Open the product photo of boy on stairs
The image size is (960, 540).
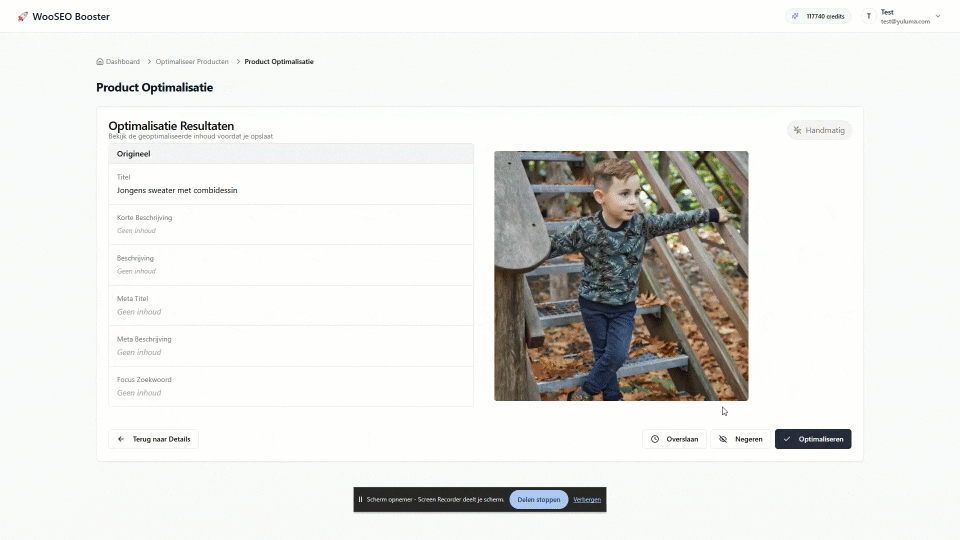[x=621, y=276]
